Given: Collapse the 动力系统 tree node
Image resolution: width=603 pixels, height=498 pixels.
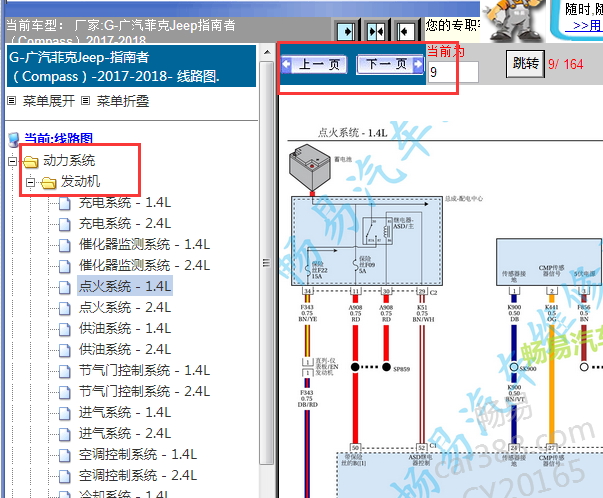Looking at the screenshot, I should pyautogui.click(x=12, y=161).
